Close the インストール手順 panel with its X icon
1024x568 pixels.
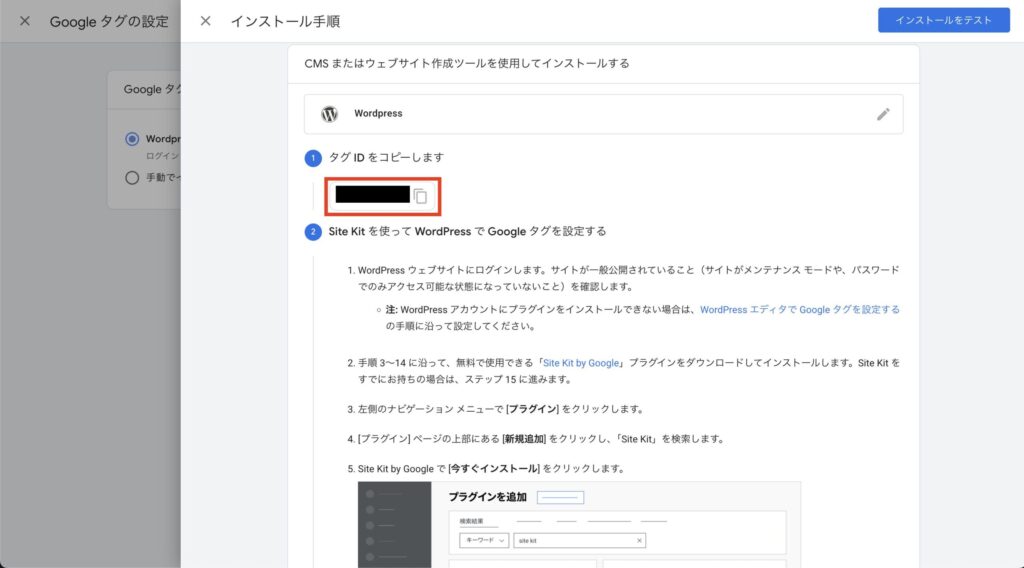(x=205, y=21)
